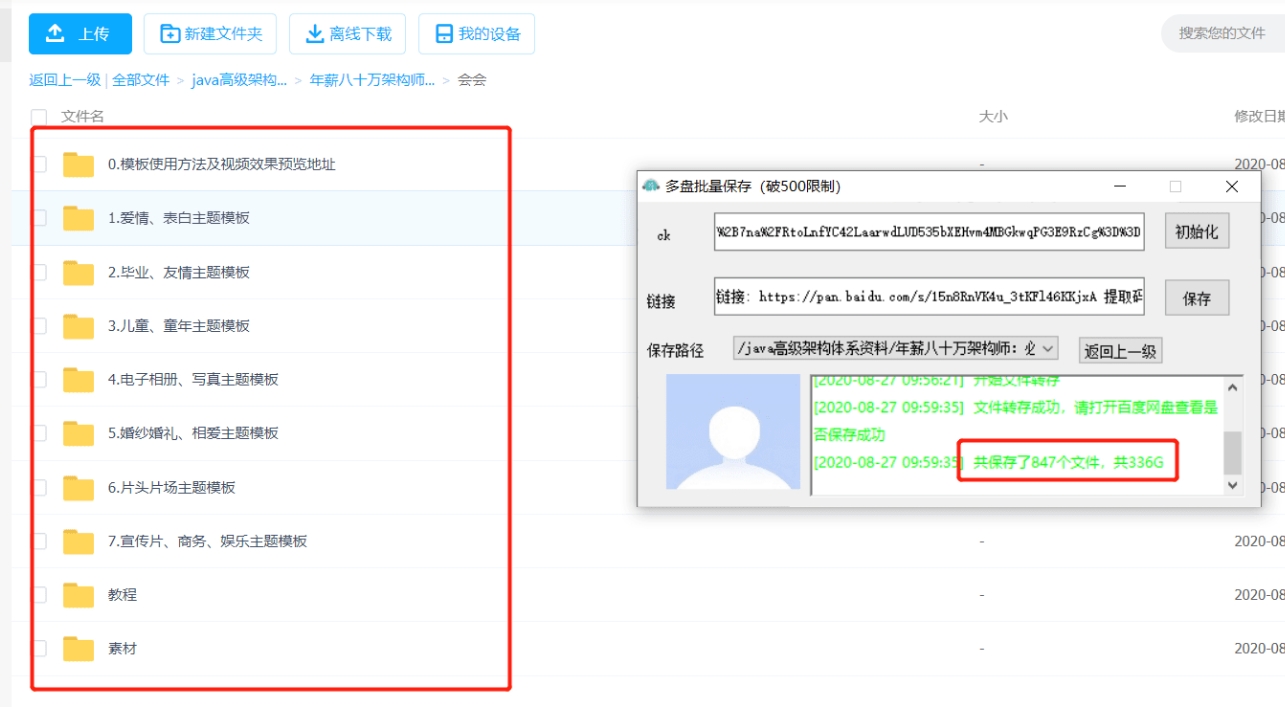Image resolution: width=1285 pixels, height=707 pixels.
Task: Check the box for 3.儿童、童年主题模板
Action: click(x=39, y=326)
